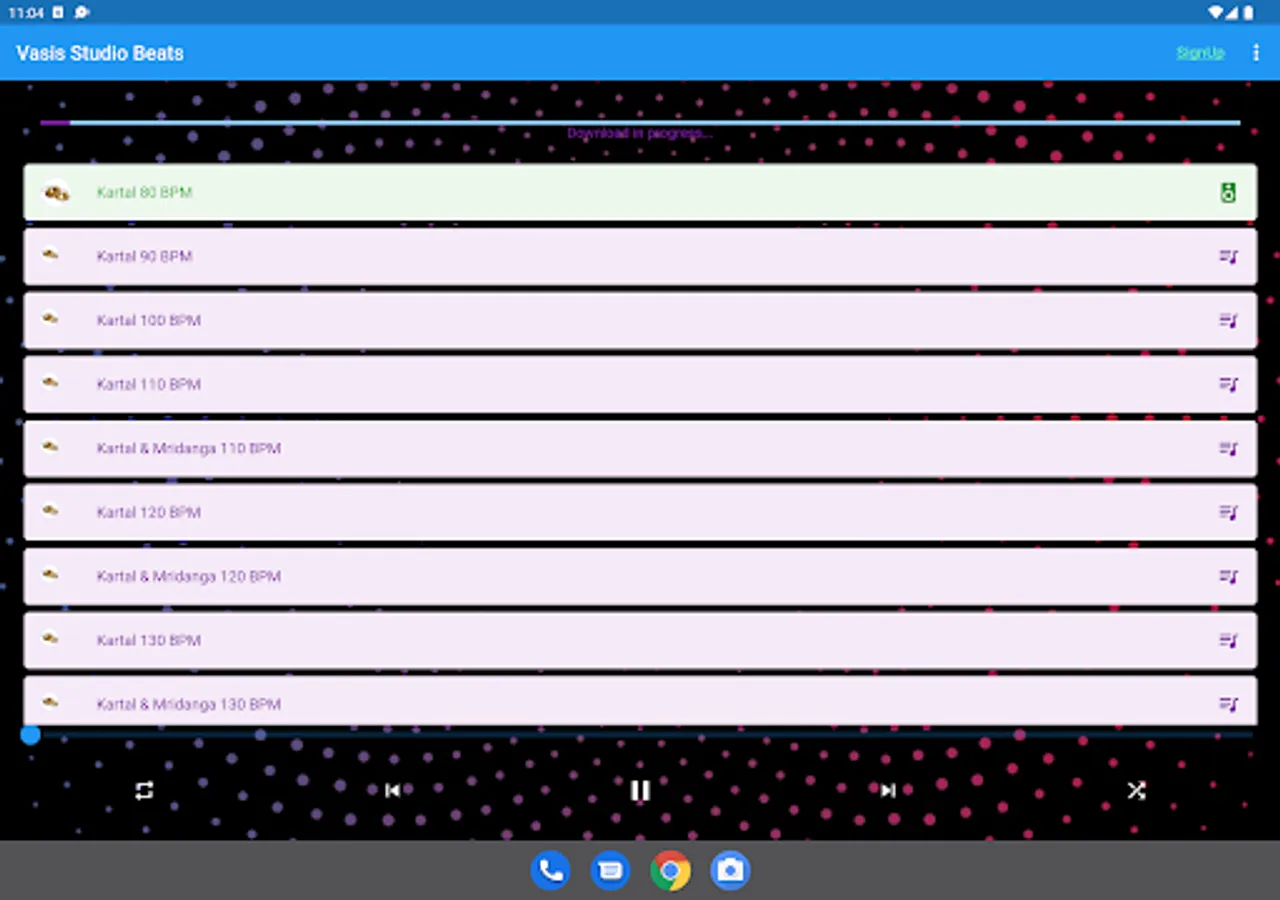Select the Kartal 100 BPM track
The image size is (1280, 900).
point(640,321)
